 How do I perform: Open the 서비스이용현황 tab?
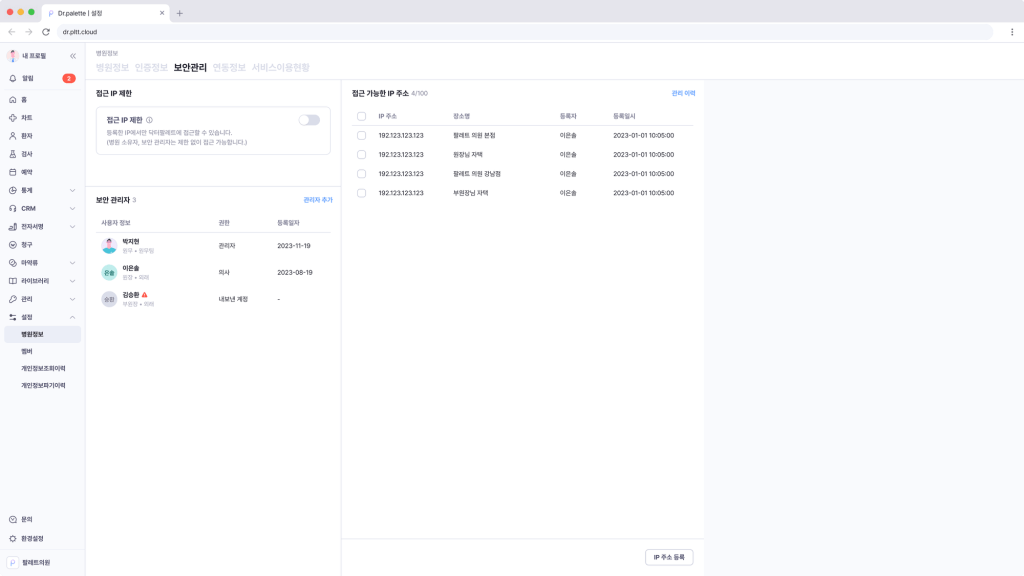280,68
